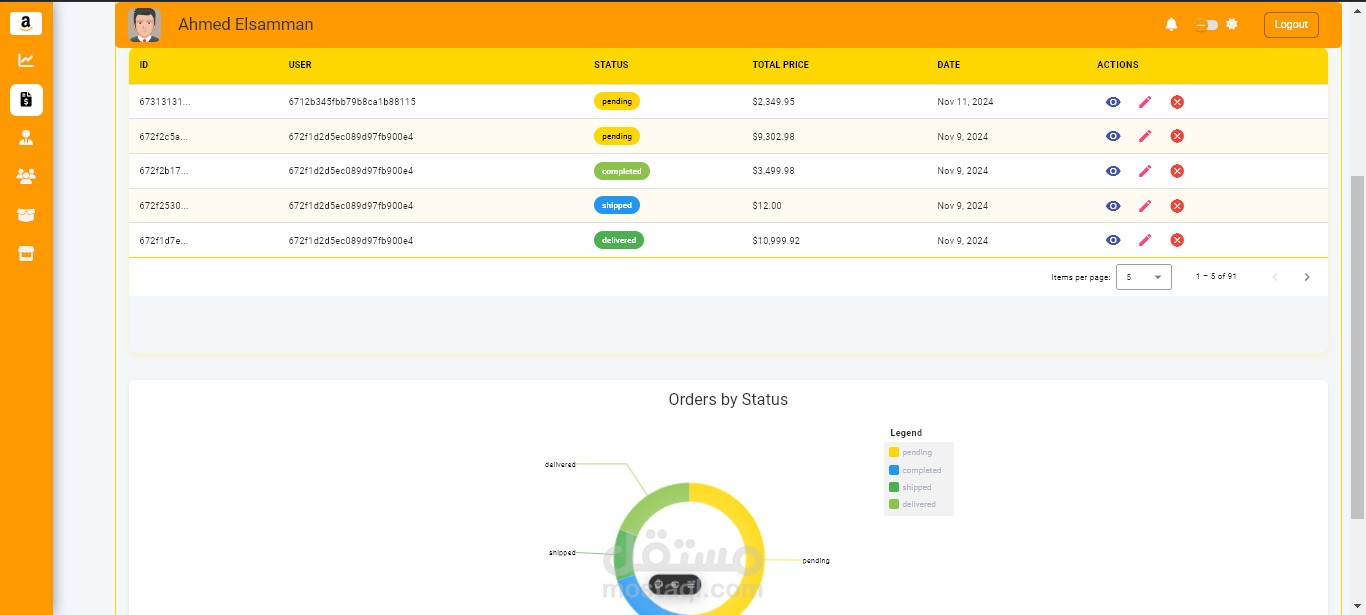Delete the $3,499.98 completed order
The height and width of the screenshot is (615, 1366).
[x=1177, y=171]
